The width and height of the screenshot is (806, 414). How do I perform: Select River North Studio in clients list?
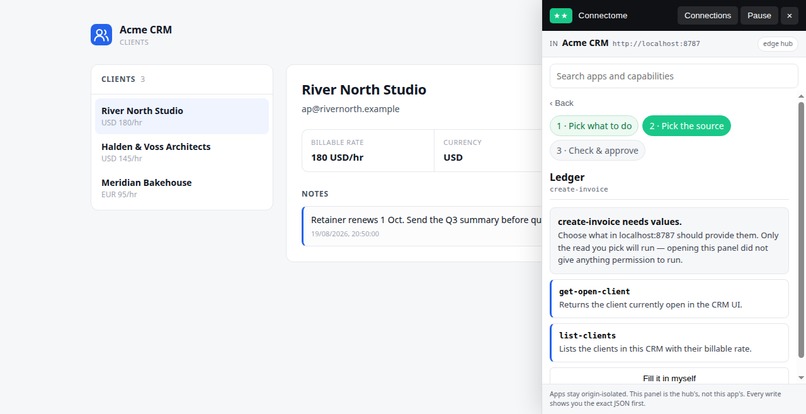click(182, 116)
